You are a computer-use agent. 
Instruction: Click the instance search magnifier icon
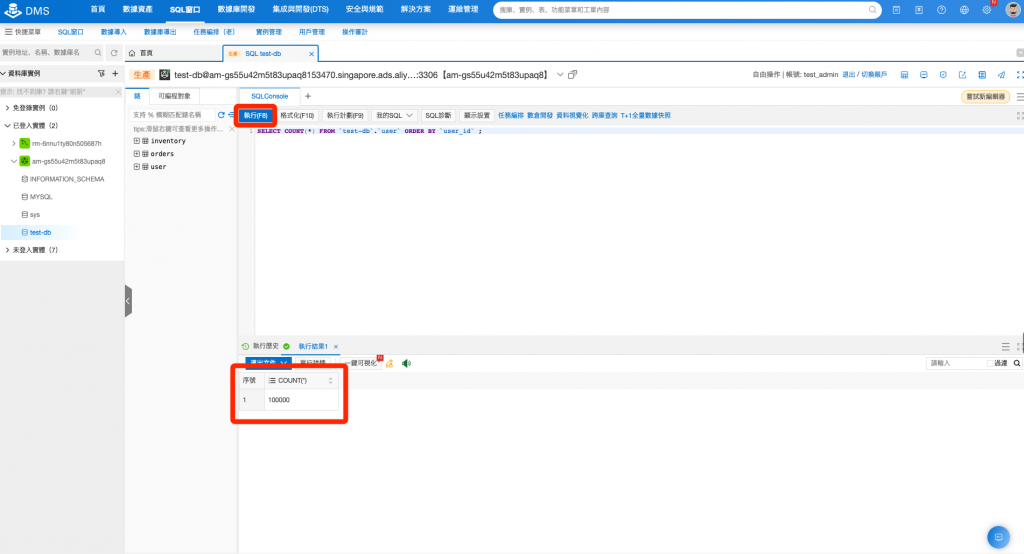click(x=98, y=52)
